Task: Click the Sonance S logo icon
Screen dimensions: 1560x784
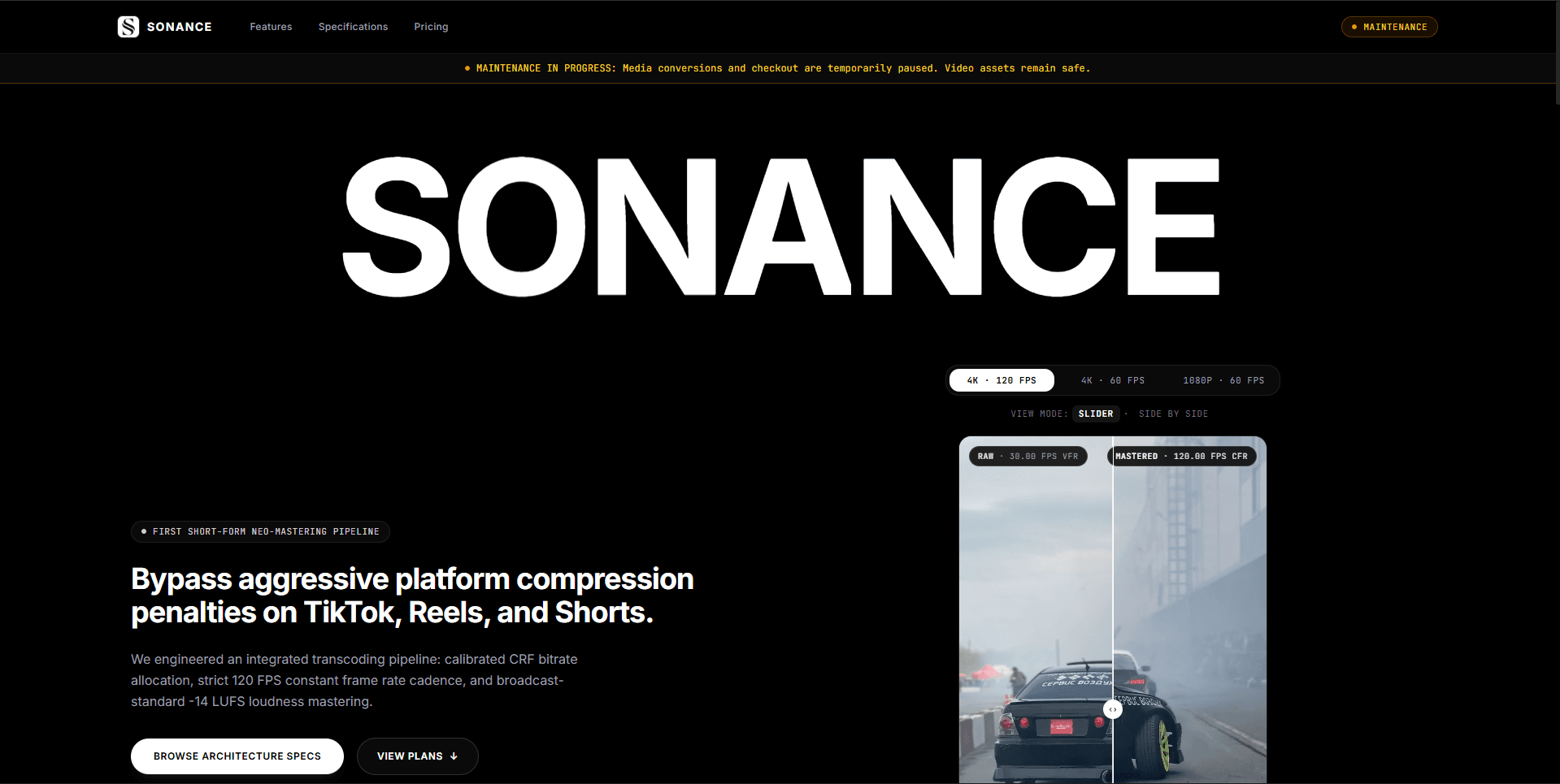Action: pos(128,27)
